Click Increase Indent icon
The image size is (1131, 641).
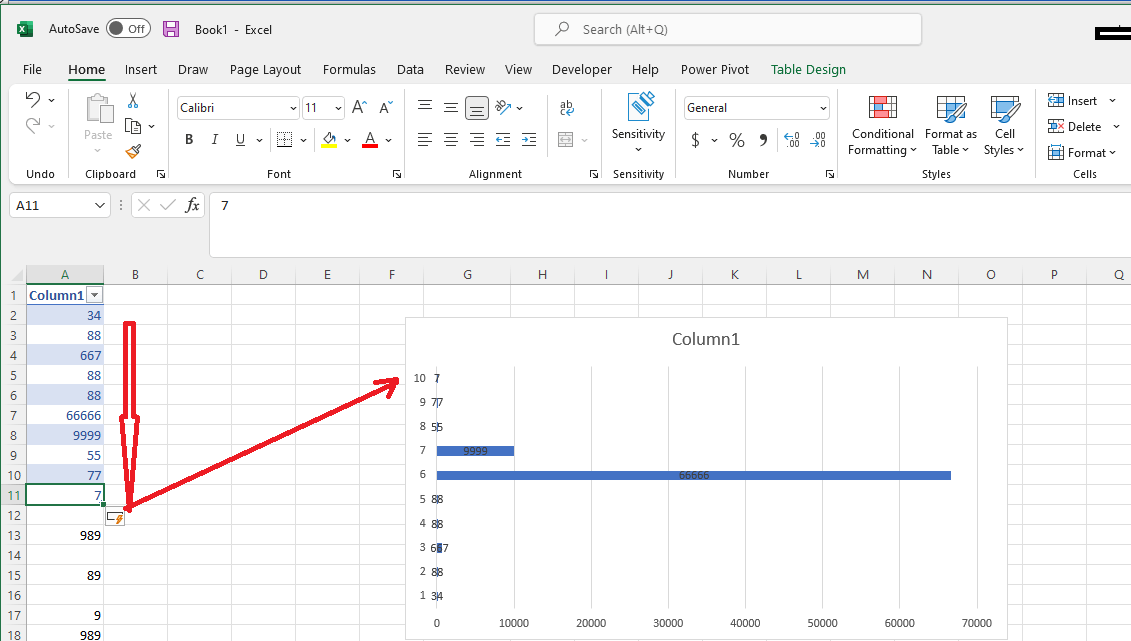point(529,139)
